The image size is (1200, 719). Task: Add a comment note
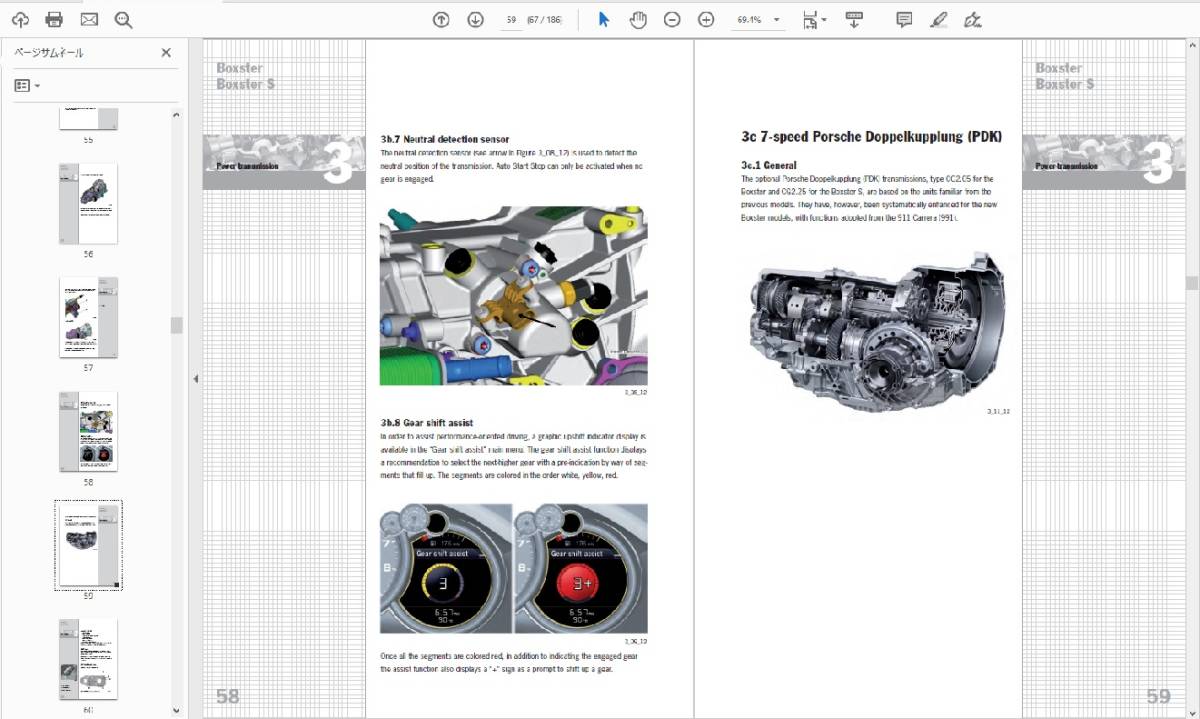[x=904, y=19]
